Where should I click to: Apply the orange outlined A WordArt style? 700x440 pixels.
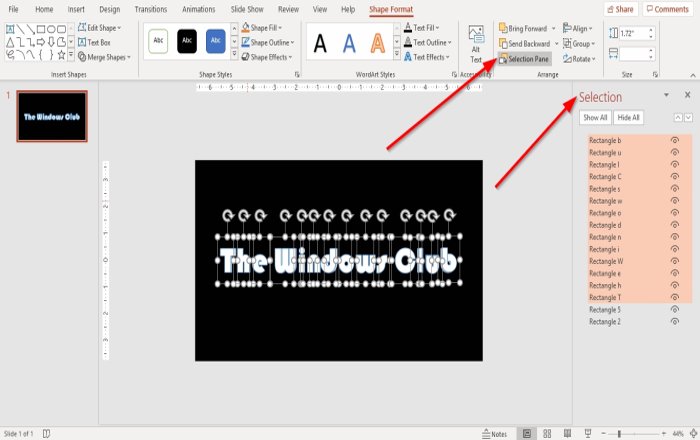[x=378, y=43]
